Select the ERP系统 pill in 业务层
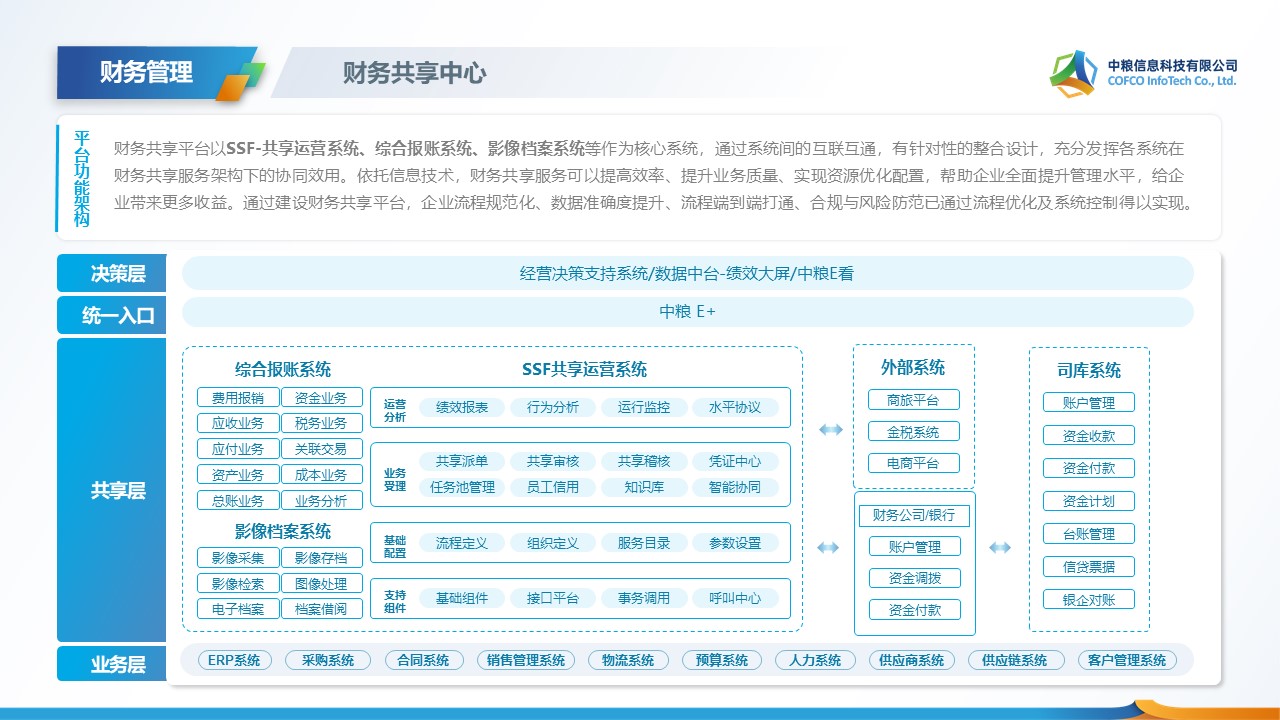The height and width of the screenshot is (720, 1280). click(234, 660)
